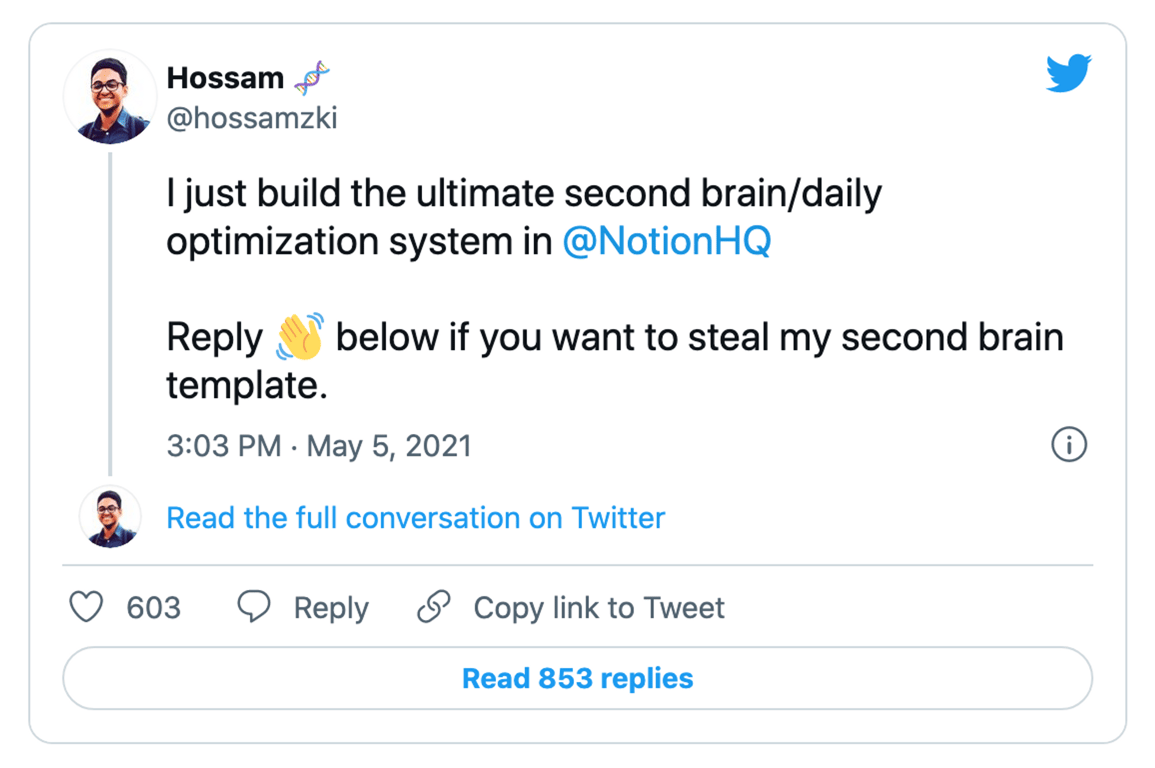
Task: Click the 603 likes count
Action: click(x=153, y=608)
